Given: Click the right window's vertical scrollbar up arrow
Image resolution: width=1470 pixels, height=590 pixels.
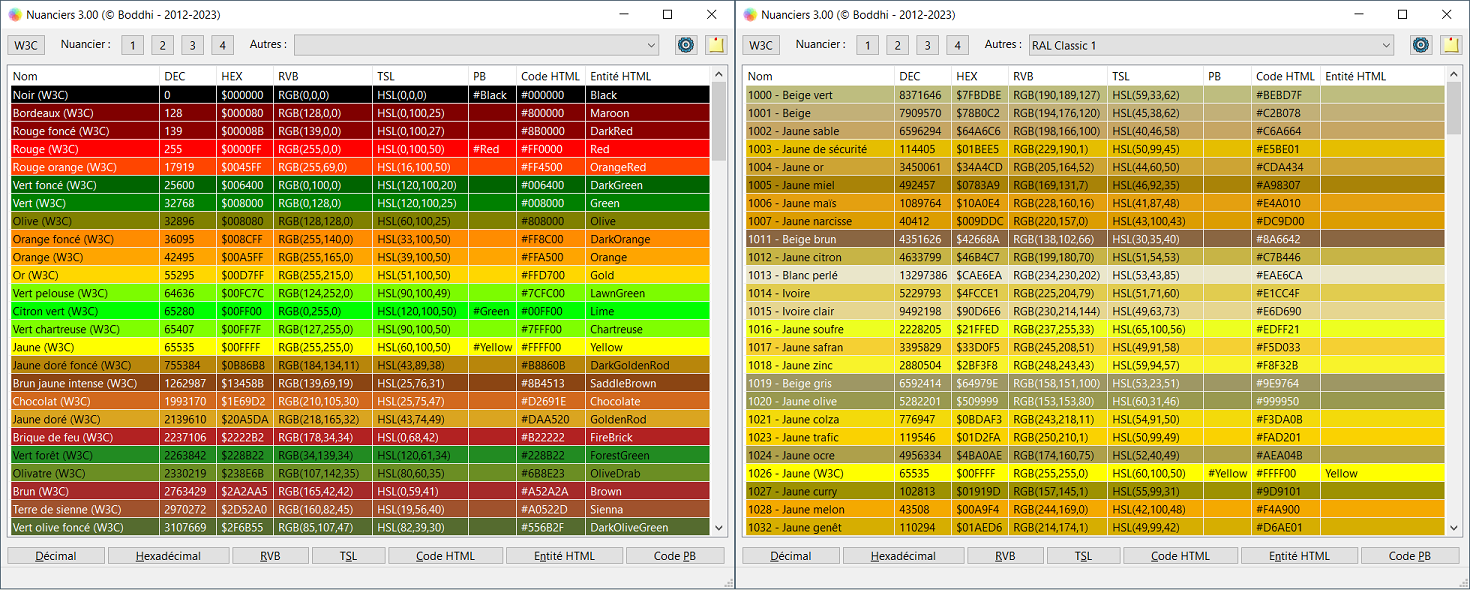Looking at the screenshot, I should coord(1453,75).
